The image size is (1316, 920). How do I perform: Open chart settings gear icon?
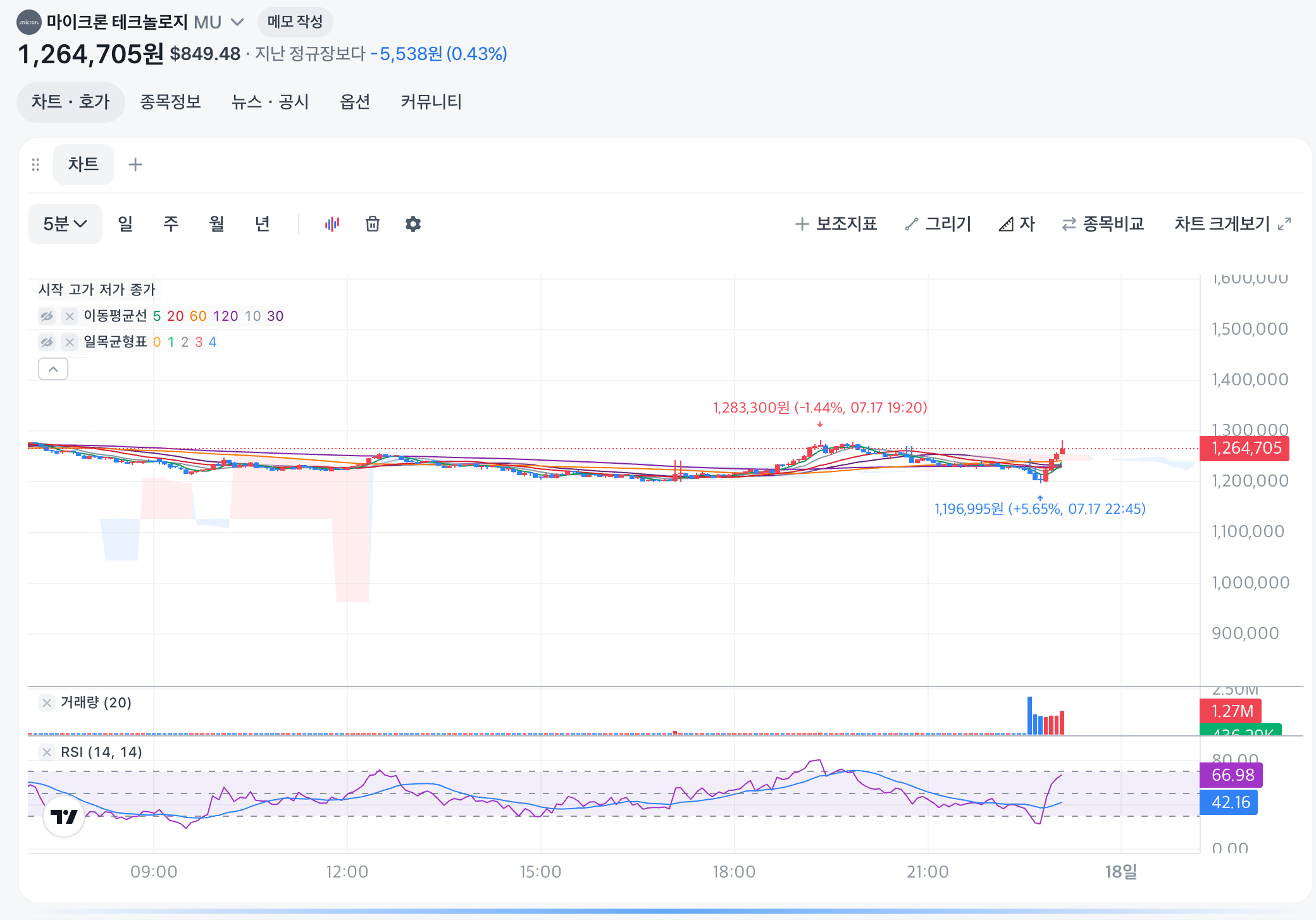[x=413, y=224]
